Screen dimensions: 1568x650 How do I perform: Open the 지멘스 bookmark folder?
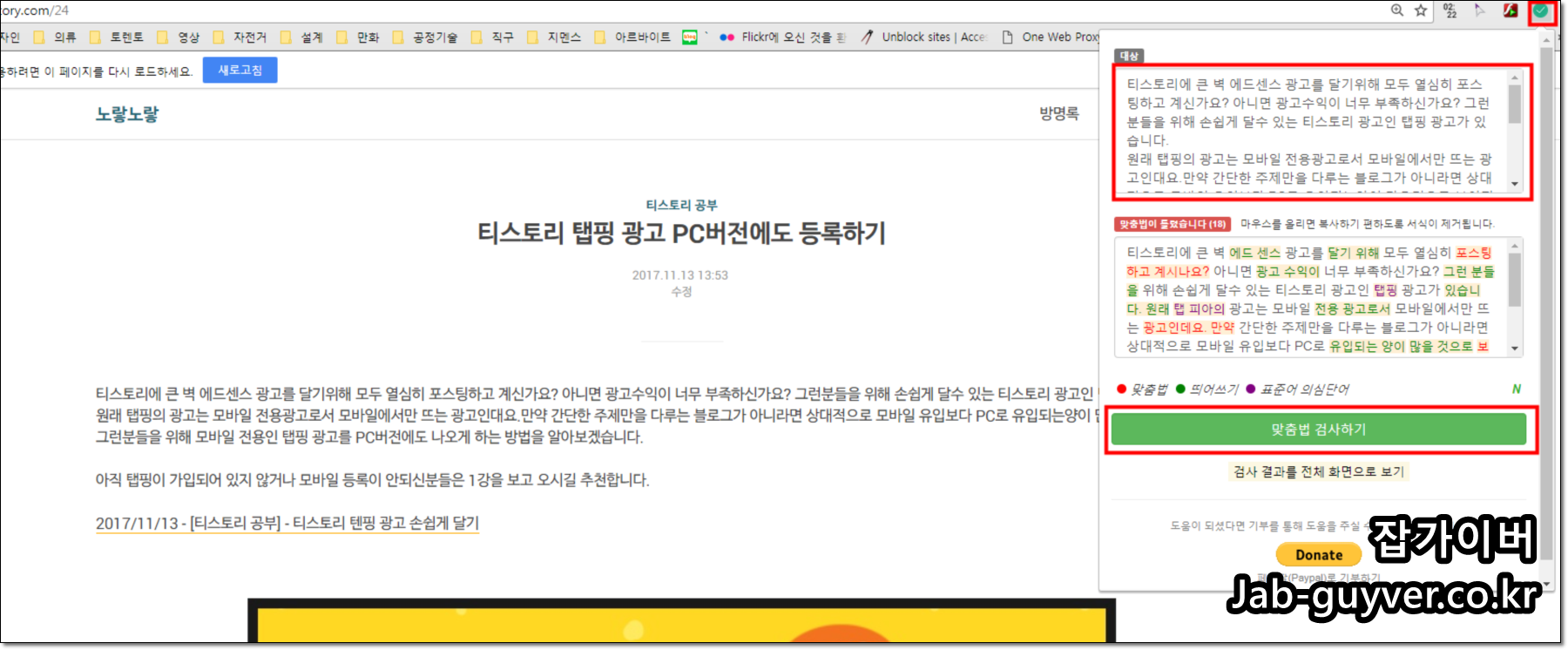pyautogui.click(x=554, y=37)
